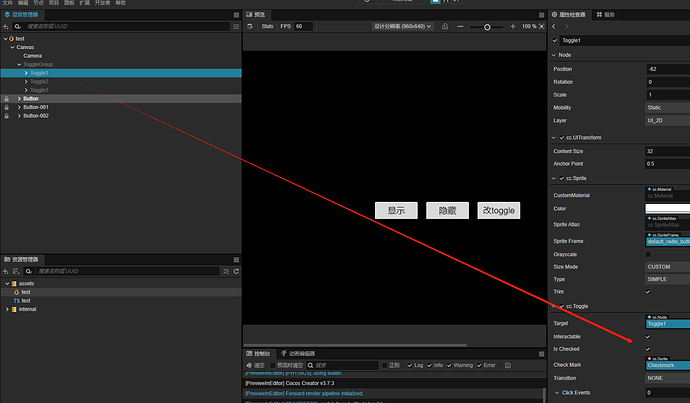Disable the cc.Sprite component checkbox
Image resolution: width=690 pixels, height=403 pixels.
tap(562, 178)
